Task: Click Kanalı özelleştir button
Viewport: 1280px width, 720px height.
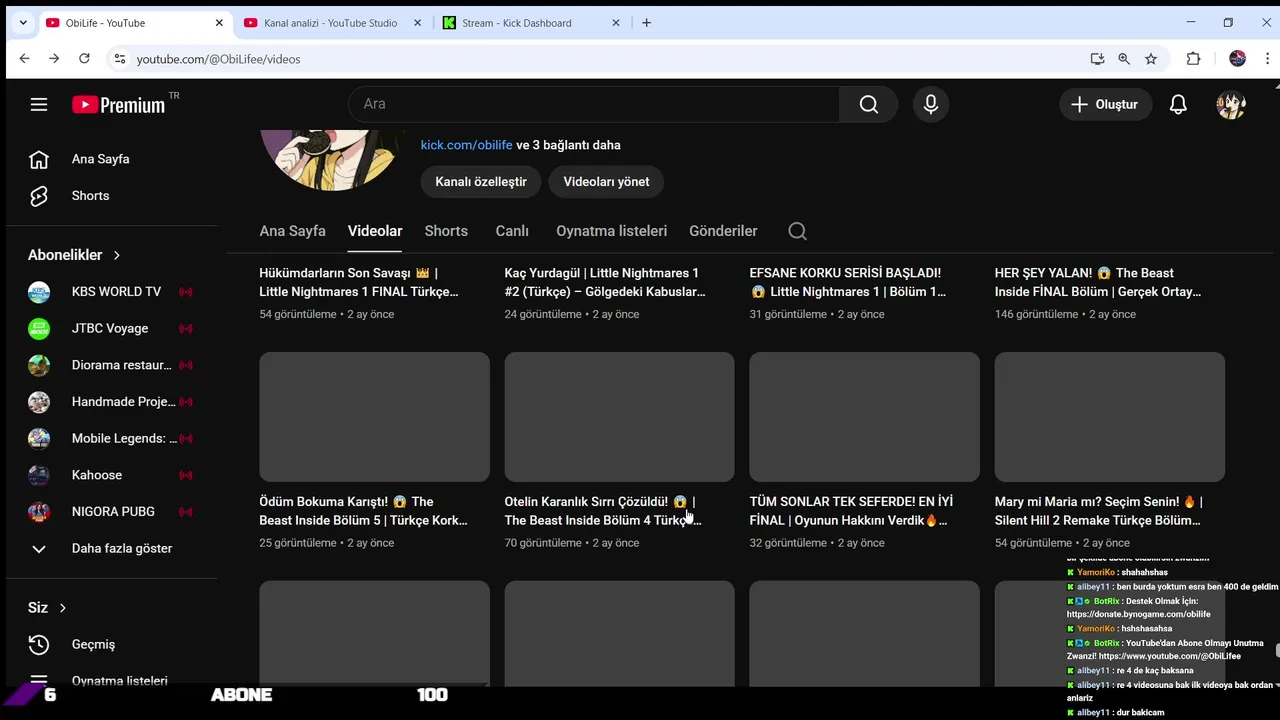Action: click(480, 182)
